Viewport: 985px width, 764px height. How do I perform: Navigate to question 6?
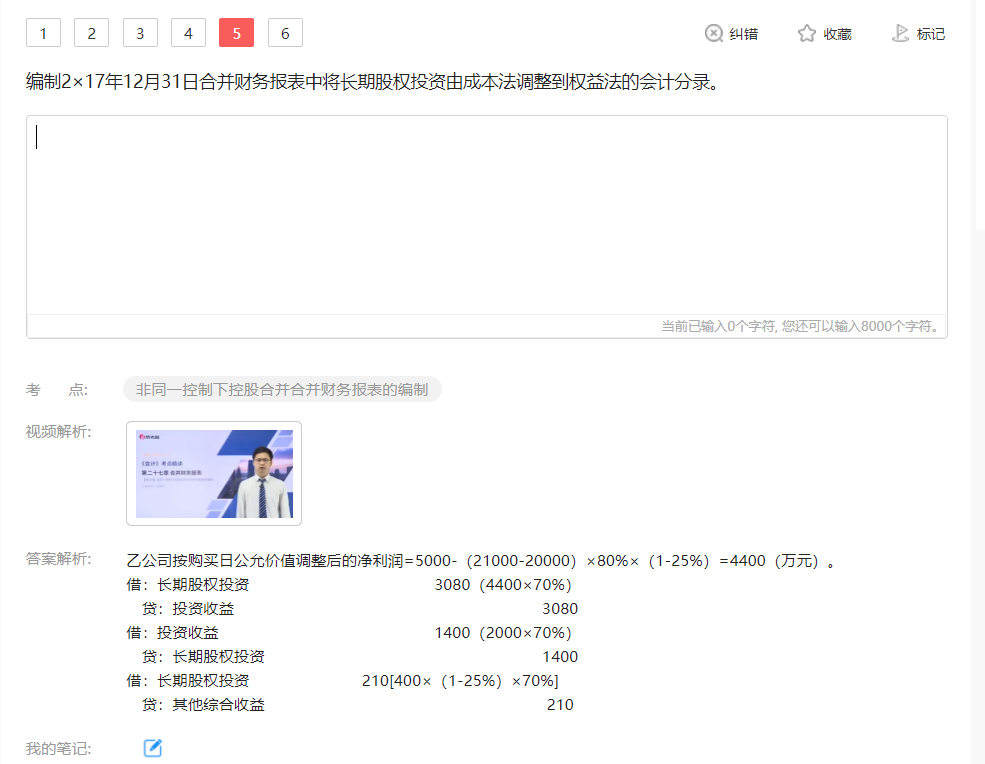[285, 34]
